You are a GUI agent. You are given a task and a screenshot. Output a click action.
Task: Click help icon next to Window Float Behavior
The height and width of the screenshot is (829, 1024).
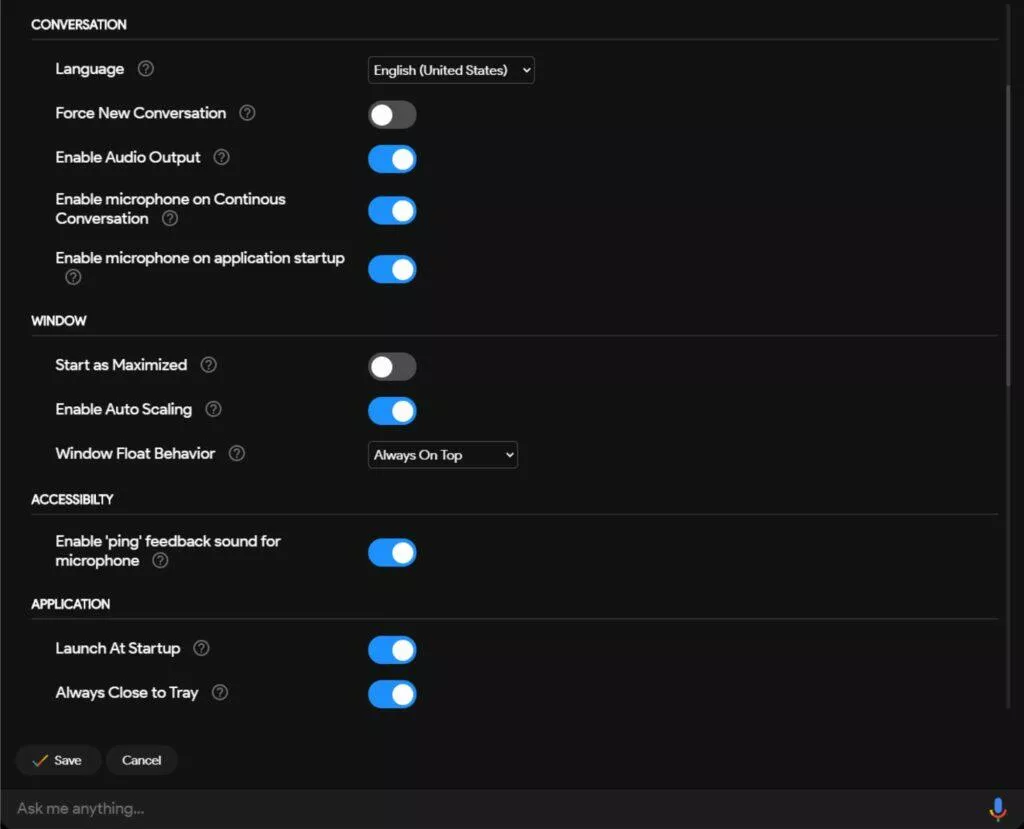click(236, 453)
